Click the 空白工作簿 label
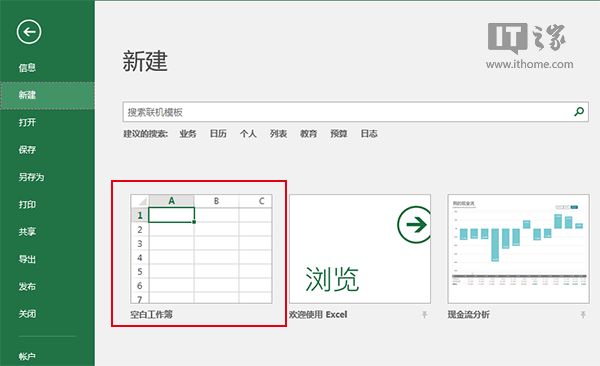This screenshot has height=366, width=600. point(152,315)
